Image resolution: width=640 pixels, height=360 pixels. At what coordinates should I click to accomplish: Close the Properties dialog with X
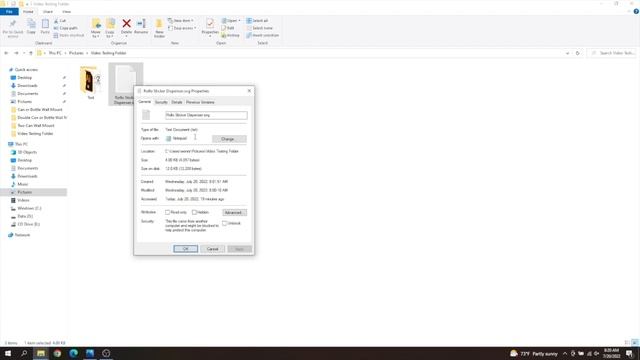[x=249, y=91]
